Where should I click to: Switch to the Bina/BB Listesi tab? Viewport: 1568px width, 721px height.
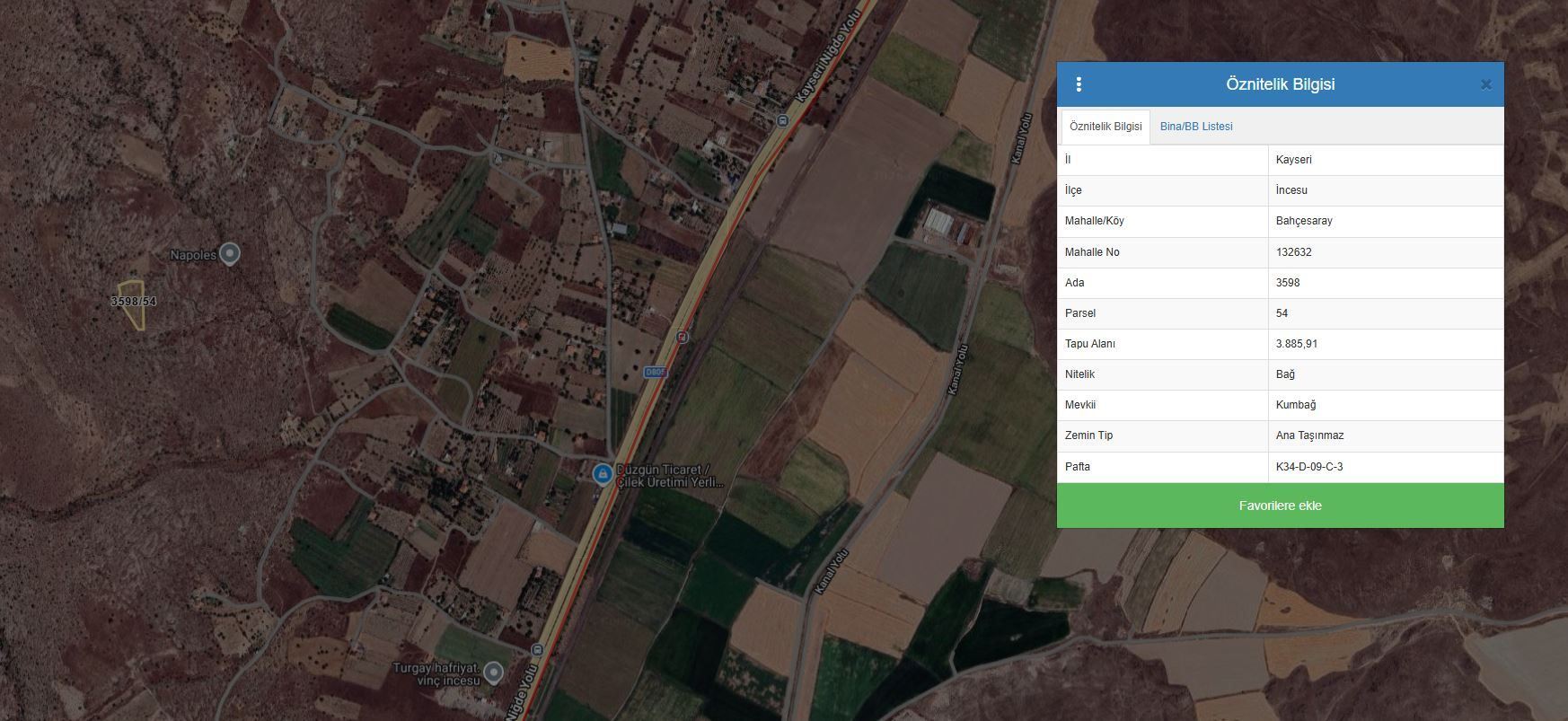(x=1196, y=127)
